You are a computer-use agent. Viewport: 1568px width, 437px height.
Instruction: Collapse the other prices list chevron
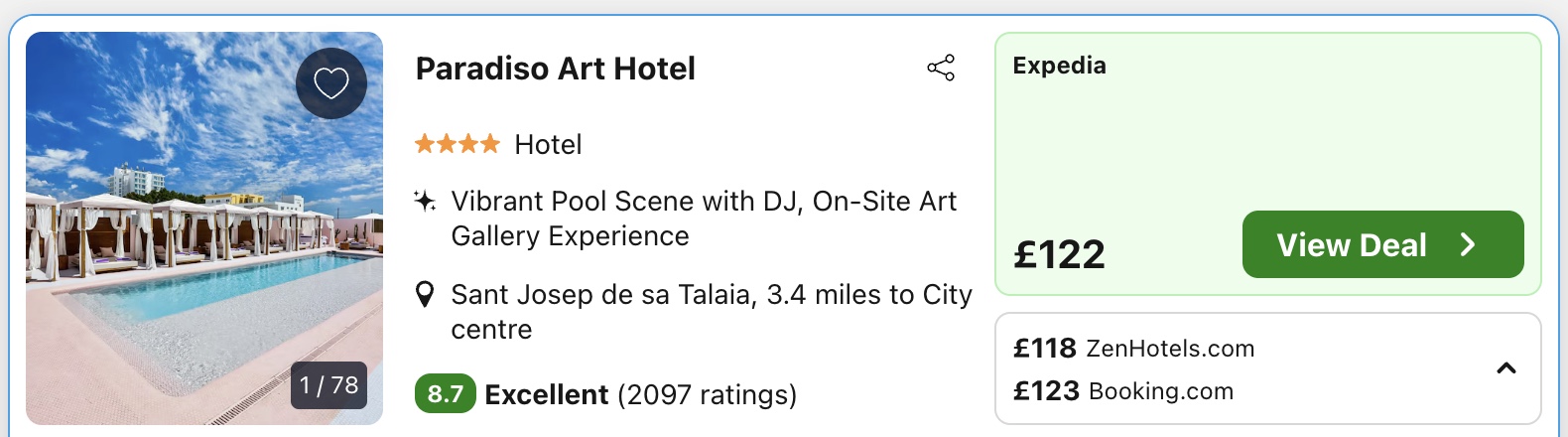click(1505, 368)
